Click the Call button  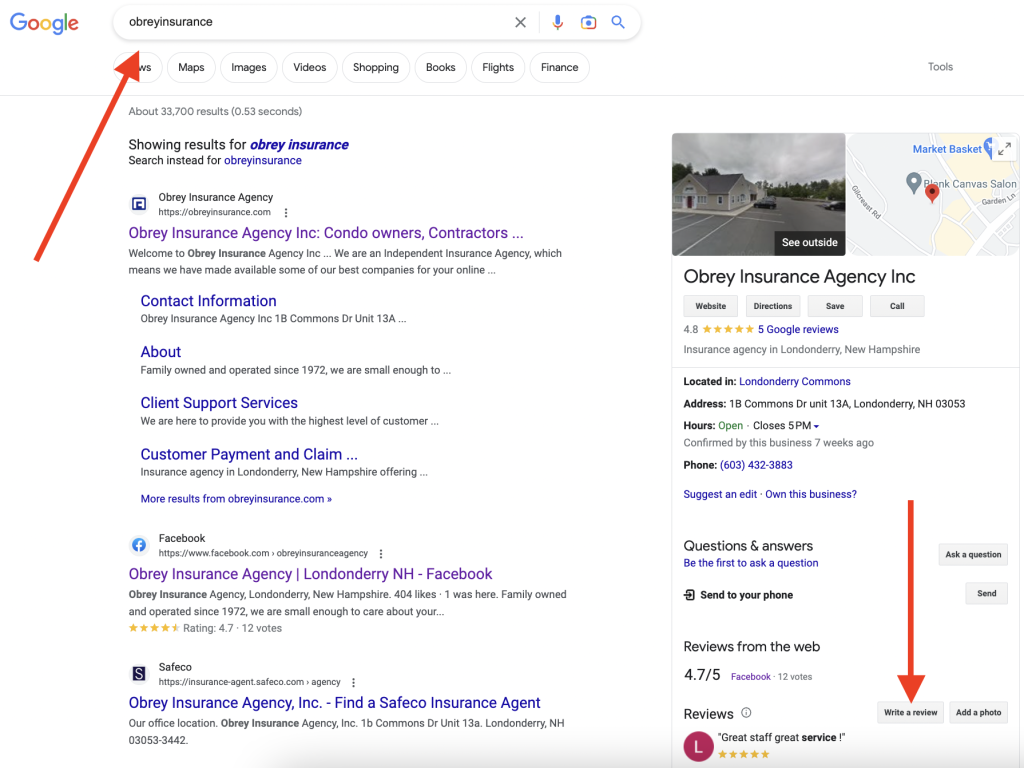coord(897,306)
